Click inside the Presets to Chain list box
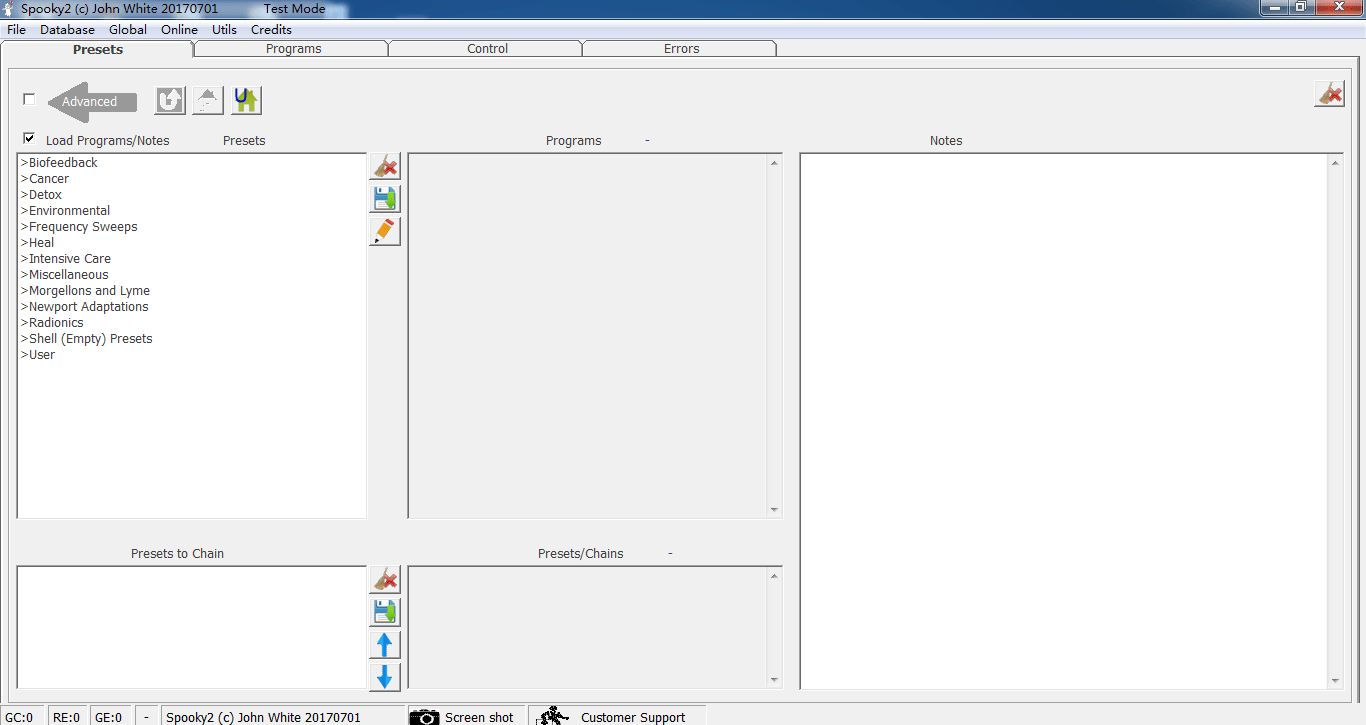1366x725 pixels. [x=191, y=627]
